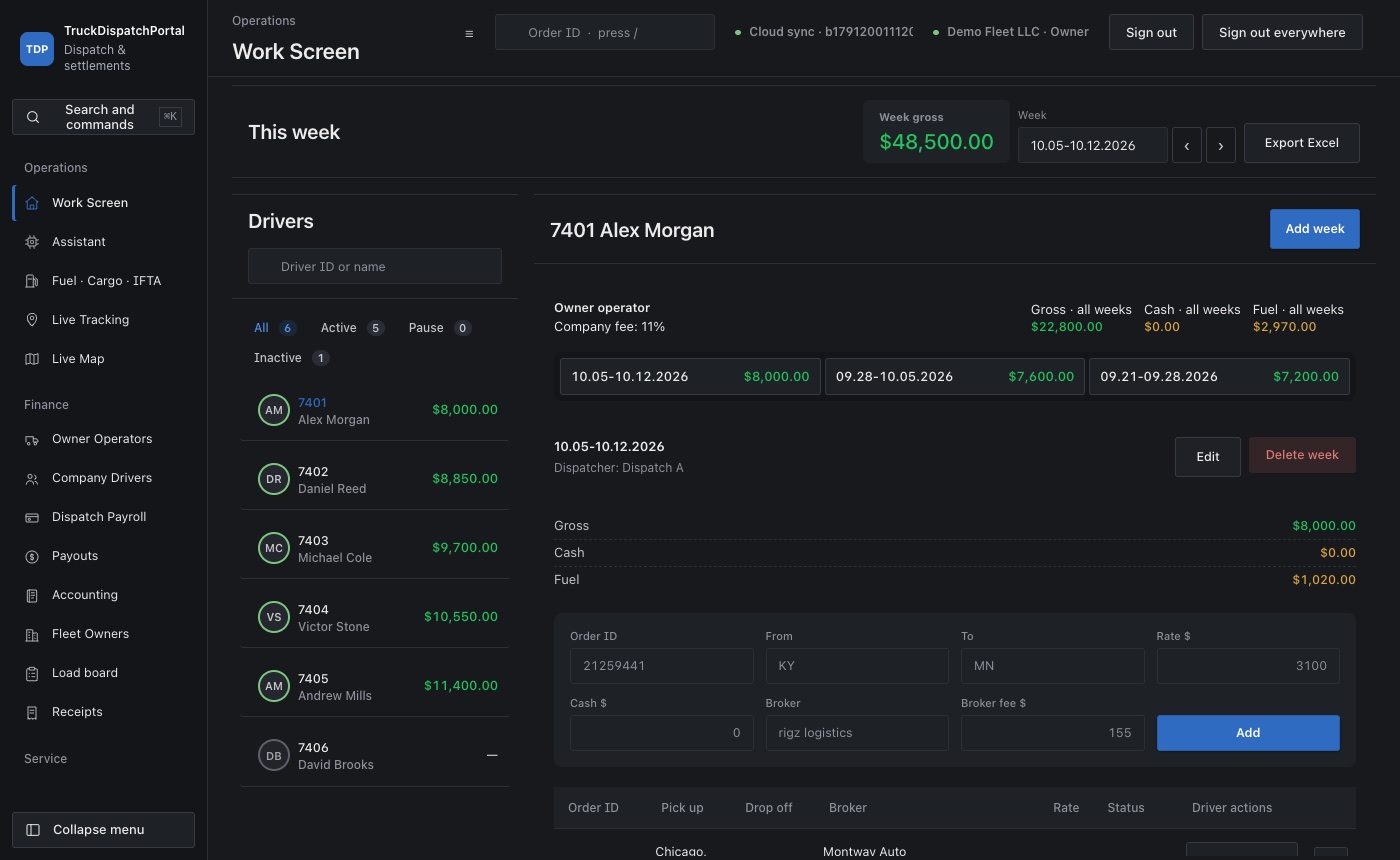Screen dimensions: 1400x860
Task: Click the Edit week button
Action: click(x=1208, y=457)
